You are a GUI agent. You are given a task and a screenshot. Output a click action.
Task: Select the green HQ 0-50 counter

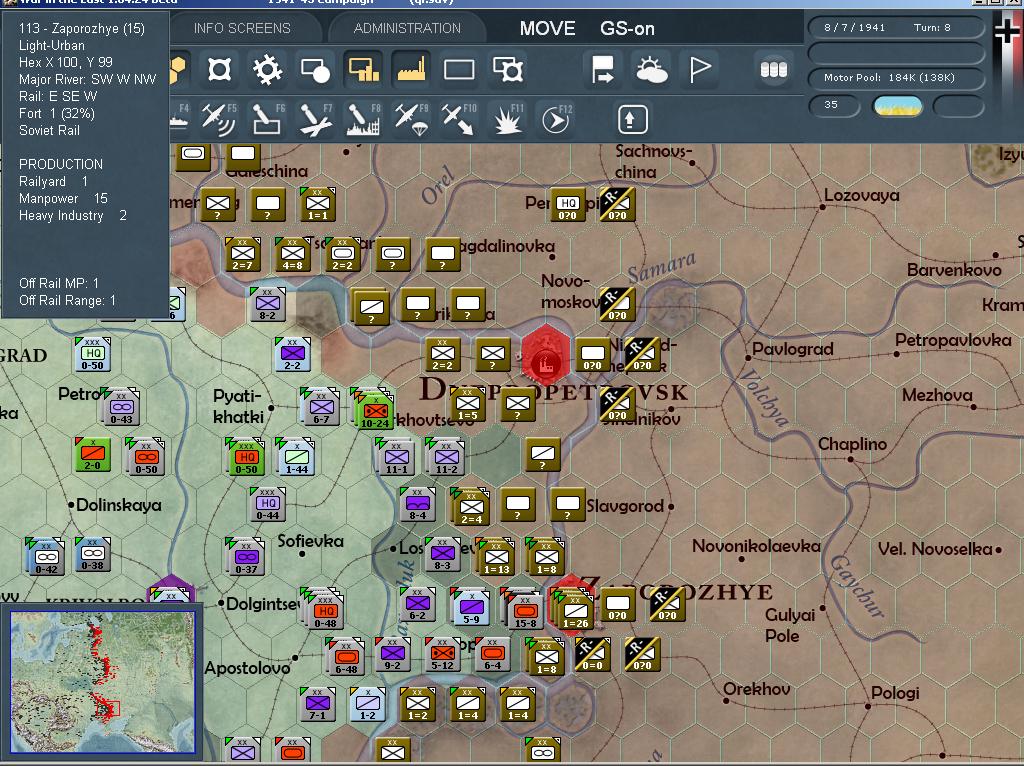(246, 456)
